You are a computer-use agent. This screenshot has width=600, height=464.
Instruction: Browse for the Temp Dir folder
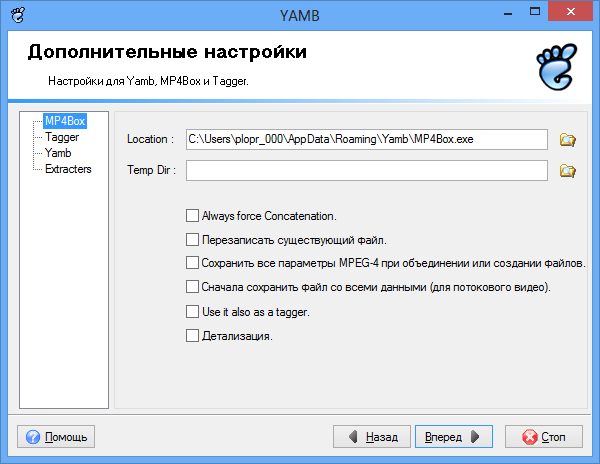point(567,170)
